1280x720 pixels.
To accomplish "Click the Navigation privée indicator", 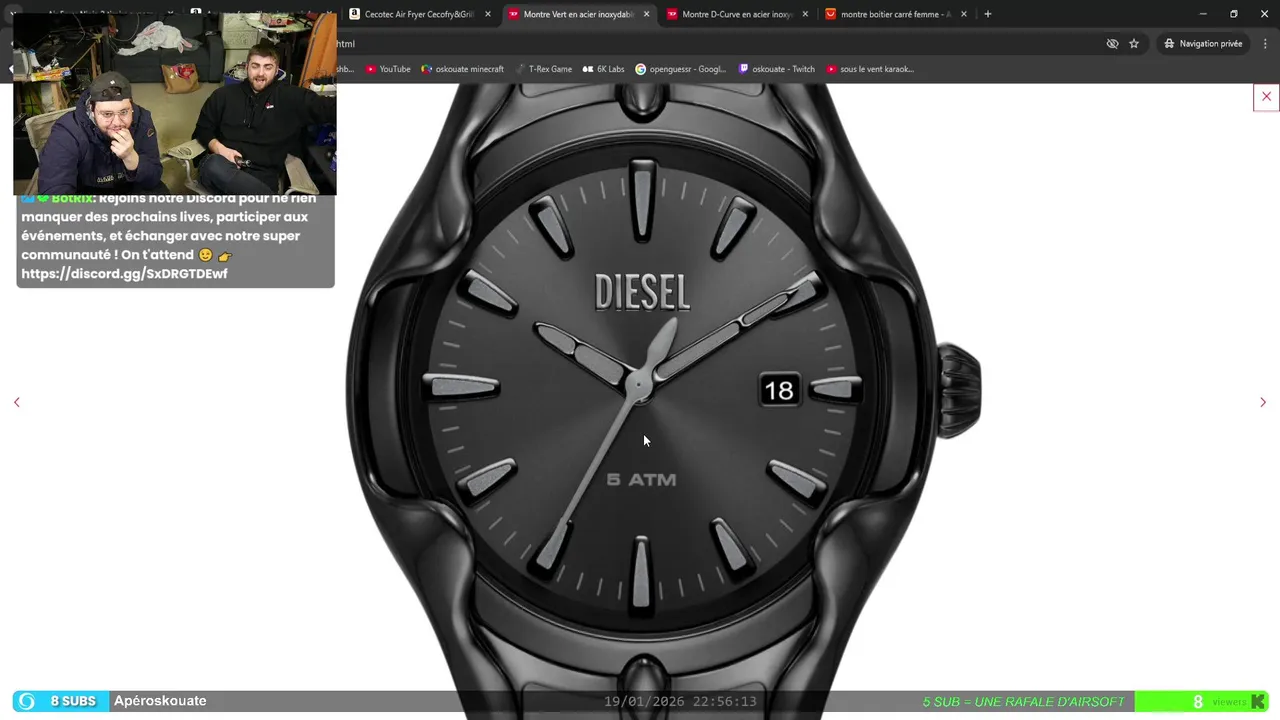I will click(1203, 44).
